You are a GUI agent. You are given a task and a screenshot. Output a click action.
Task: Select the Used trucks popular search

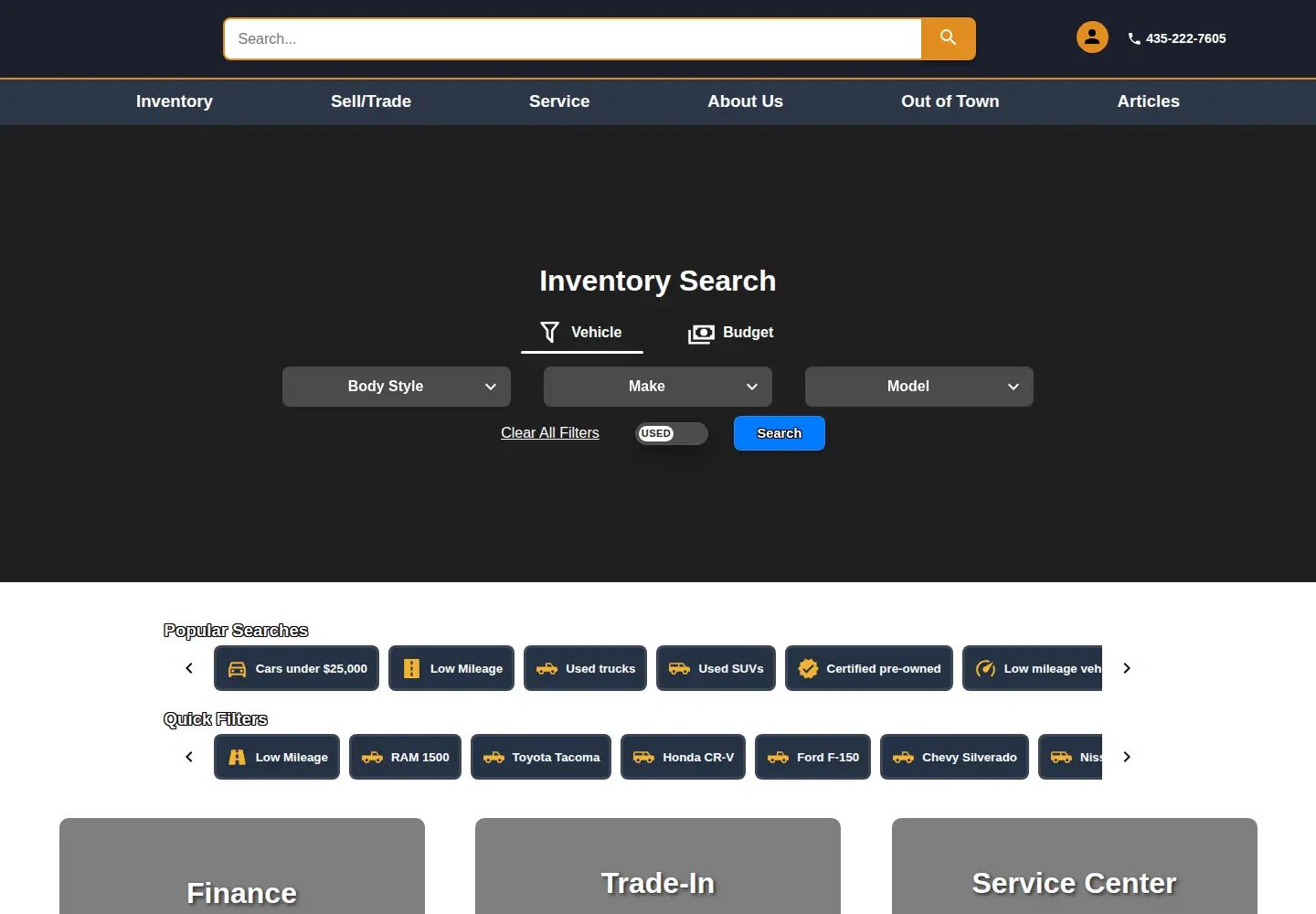(x=585, y=668)
